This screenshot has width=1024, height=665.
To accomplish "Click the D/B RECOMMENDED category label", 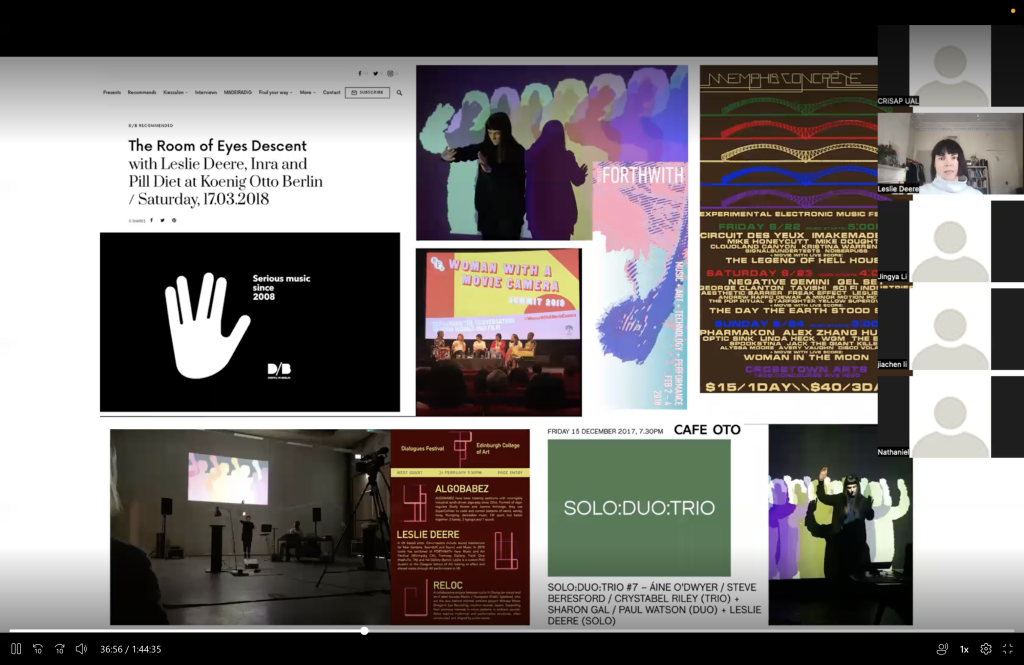I will click(151, 125).
